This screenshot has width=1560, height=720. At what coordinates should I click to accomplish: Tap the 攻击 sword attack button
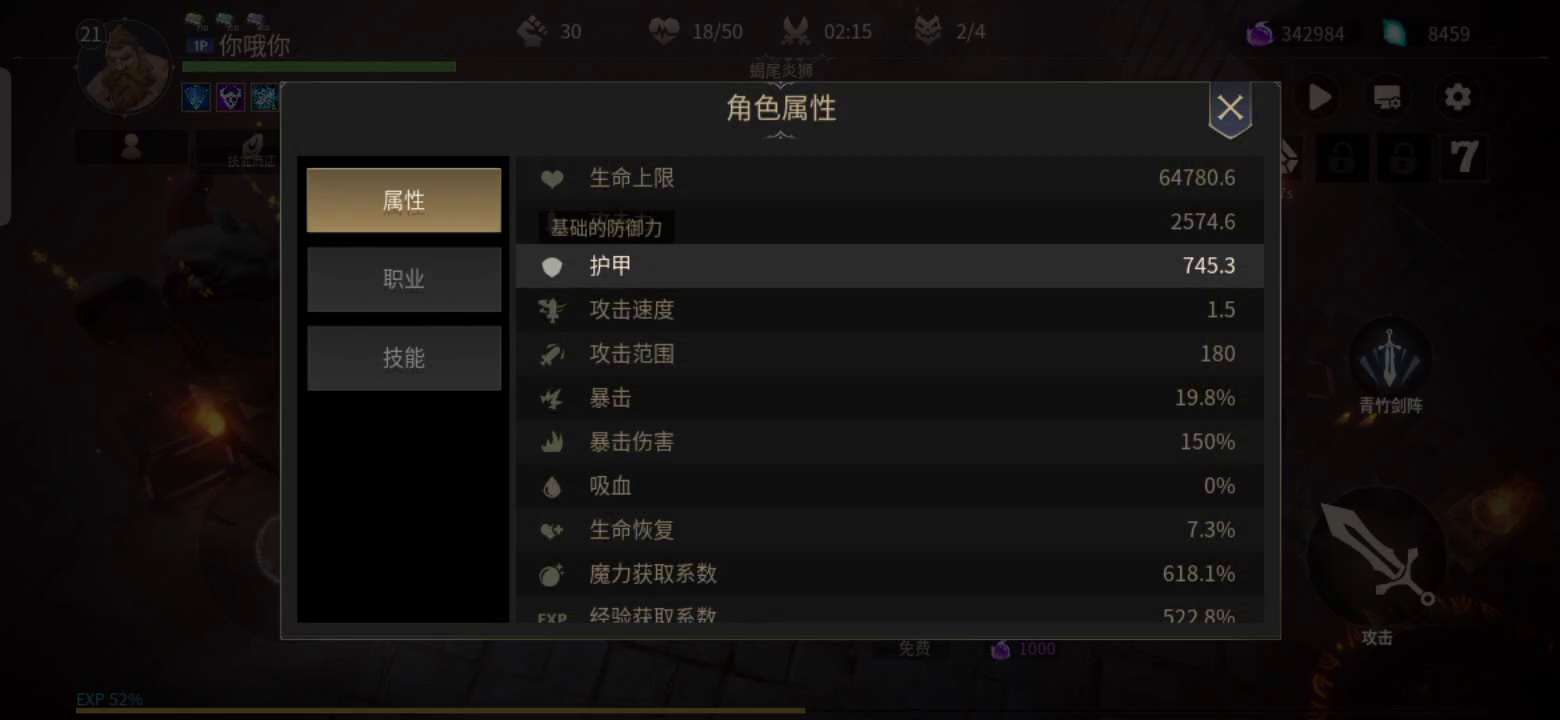coord(1377,558)
